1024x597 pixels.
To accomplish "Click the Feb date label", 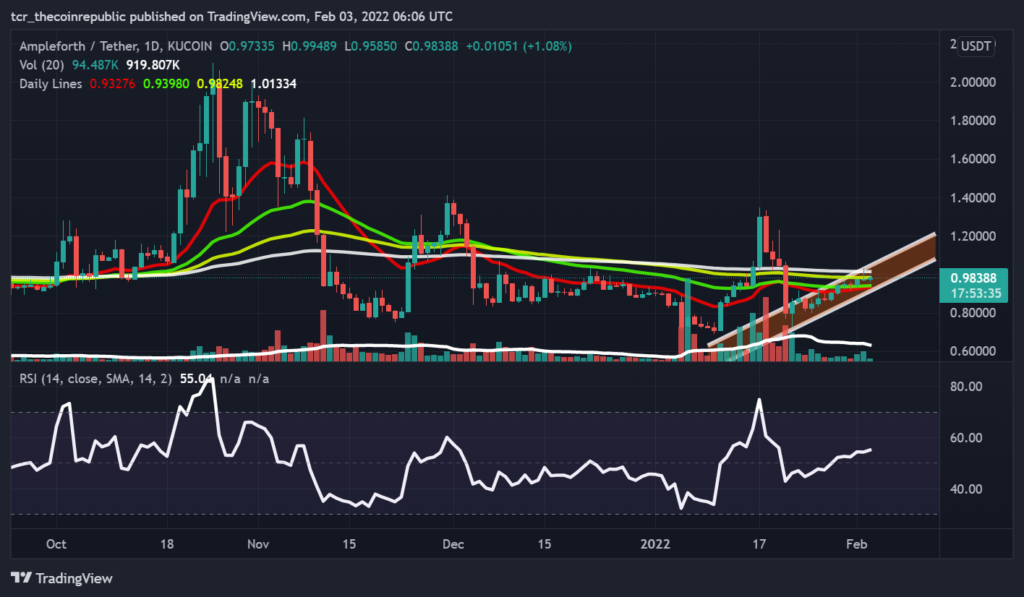I will (x=856, y=544).
